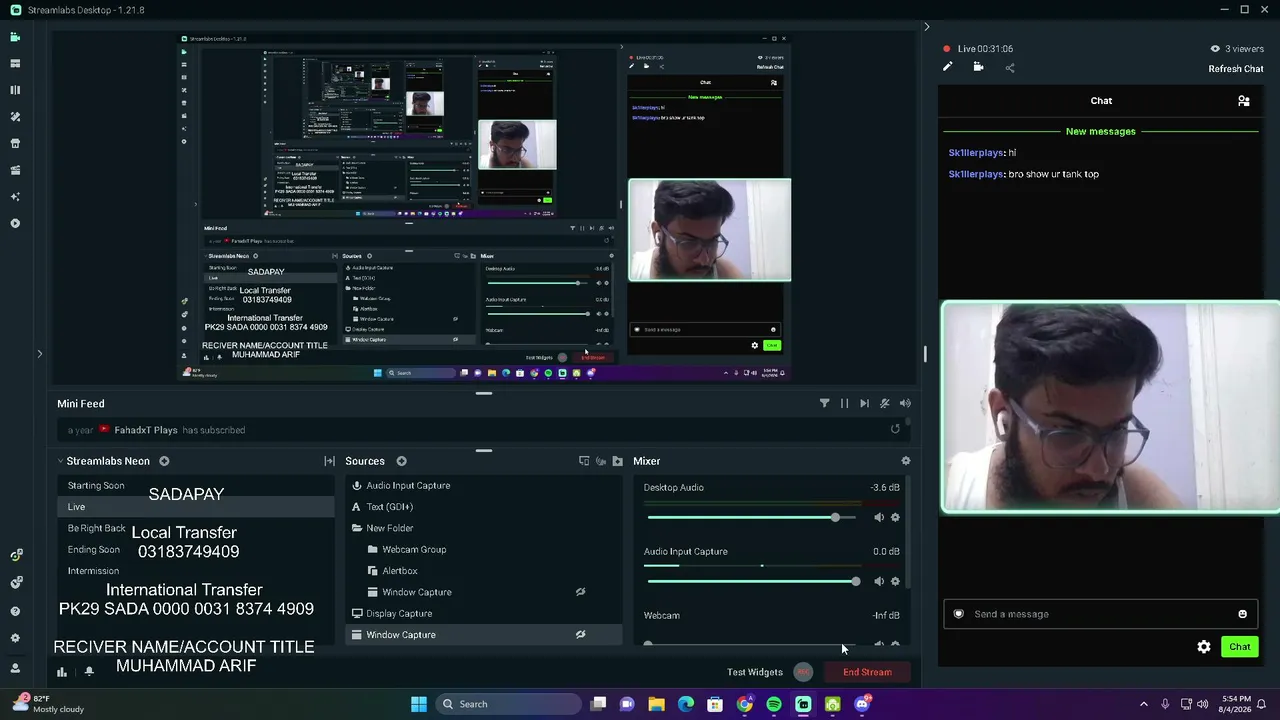Image resolution: width=1280 pixels, height=720 pixels.
Task: Open Discord from the taskbar
Action: (862, 704)
